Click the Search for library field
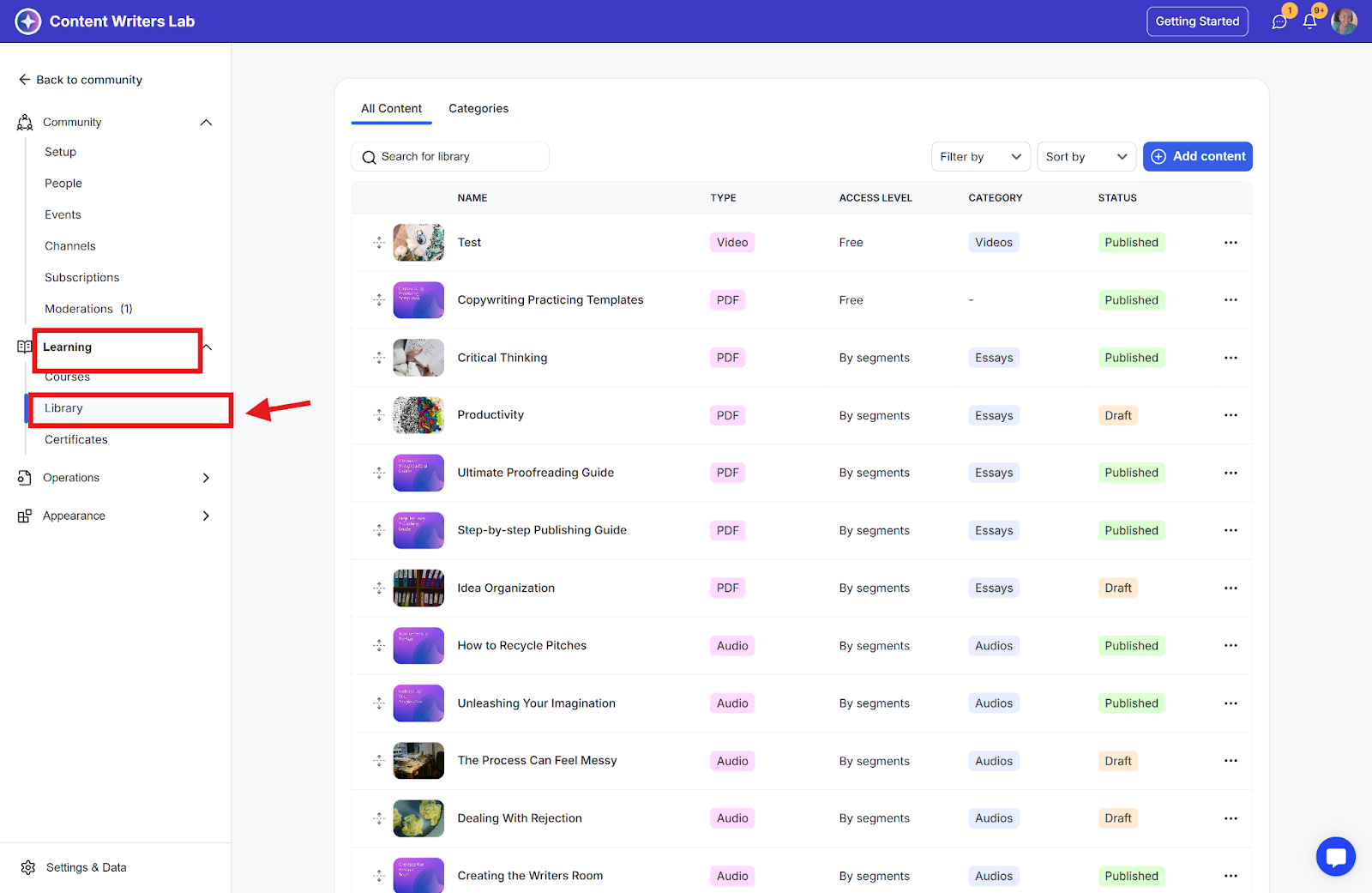Screen dimensions: 1372x893 coord(450,157)
